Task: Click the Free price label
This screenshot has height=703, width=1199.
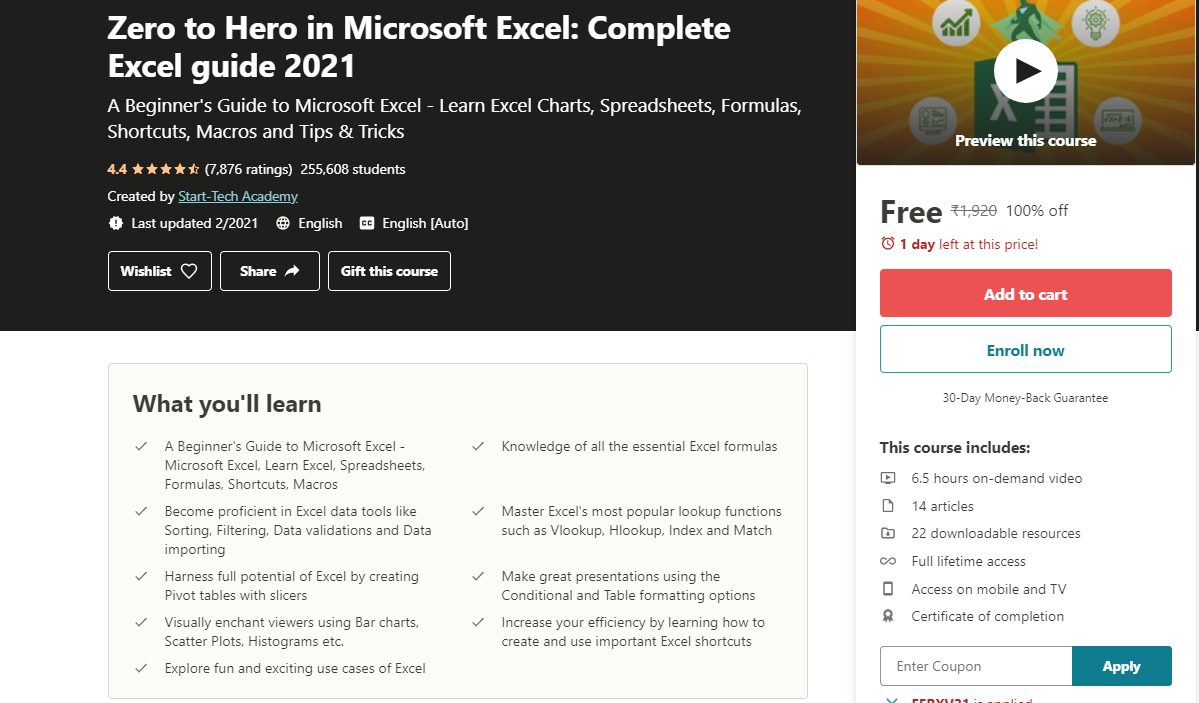Action: [911, 212]
